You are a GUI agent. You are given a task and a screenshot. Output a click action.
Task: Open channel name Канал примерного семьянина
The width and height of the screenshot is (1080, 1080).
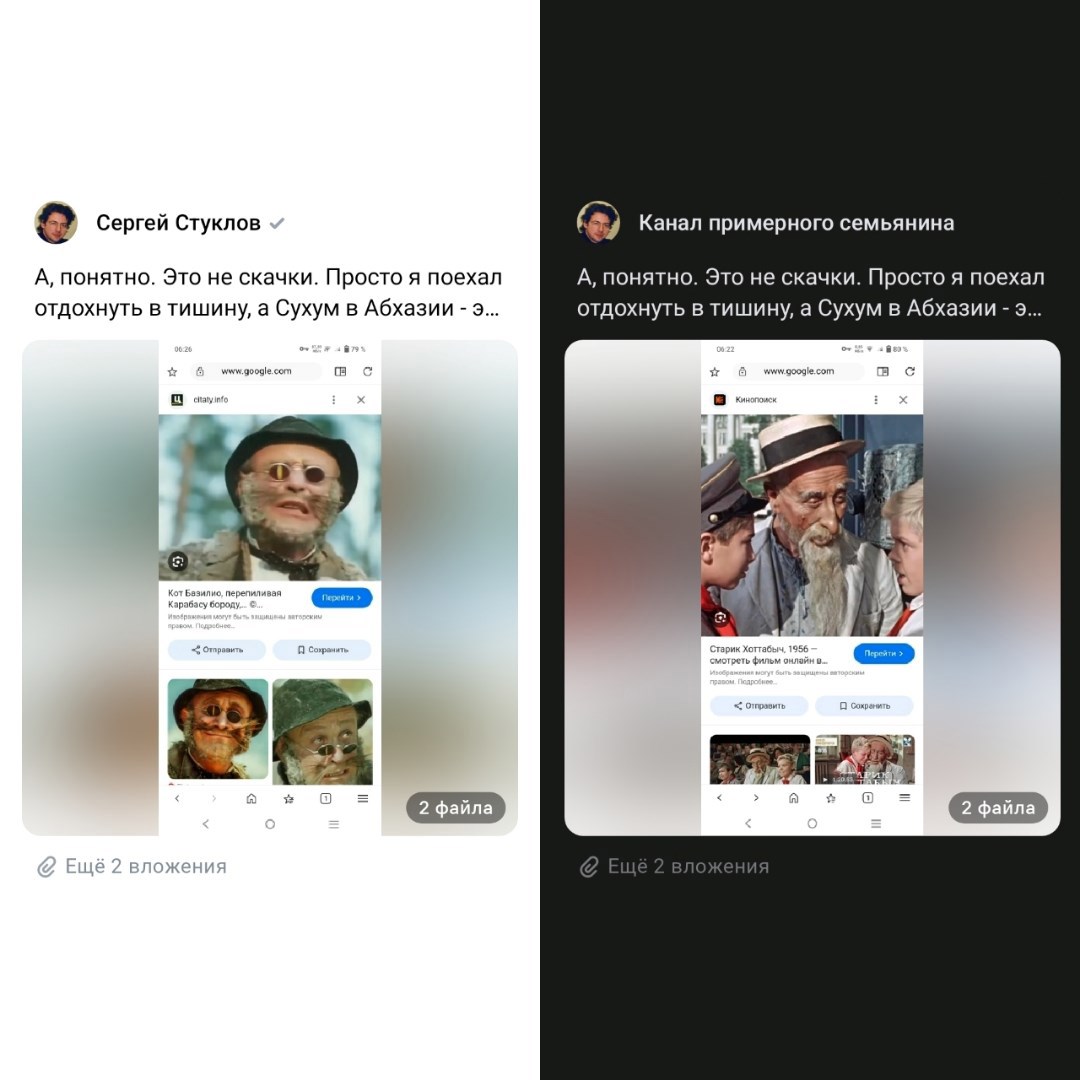point(796,223)
